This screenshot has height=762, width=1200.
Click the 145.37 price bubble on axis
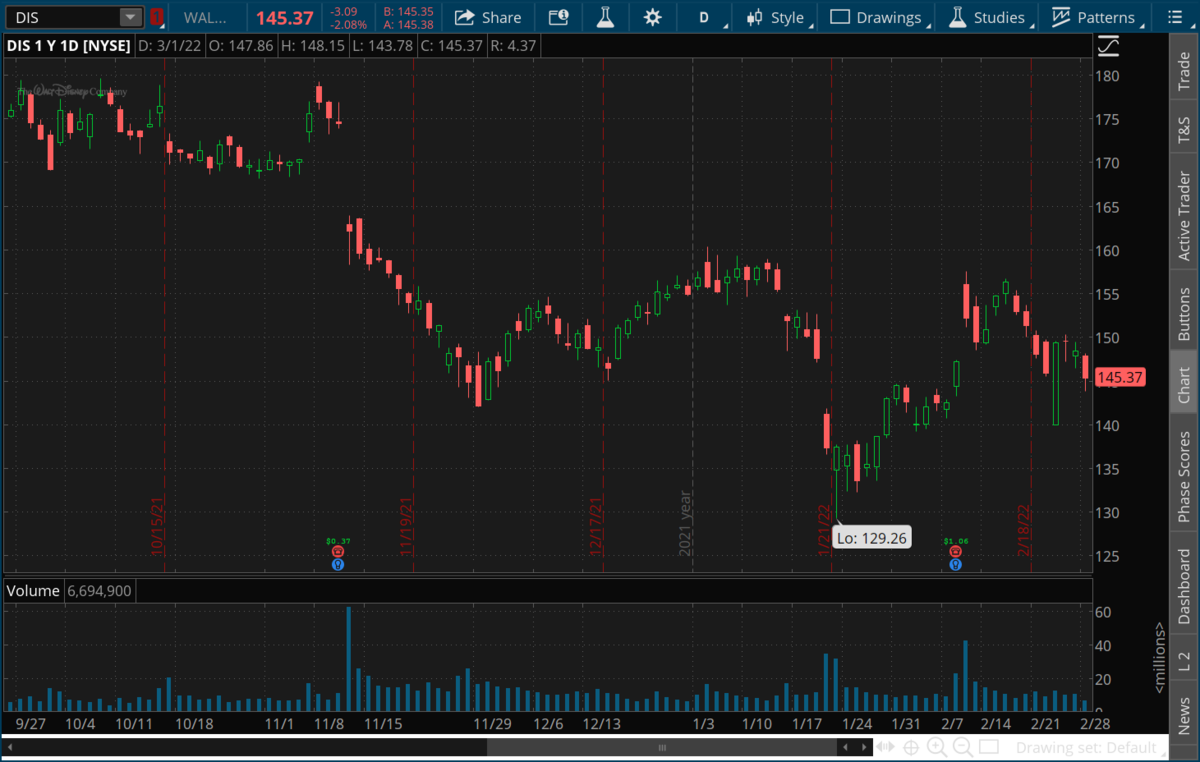coord(1120,378)
